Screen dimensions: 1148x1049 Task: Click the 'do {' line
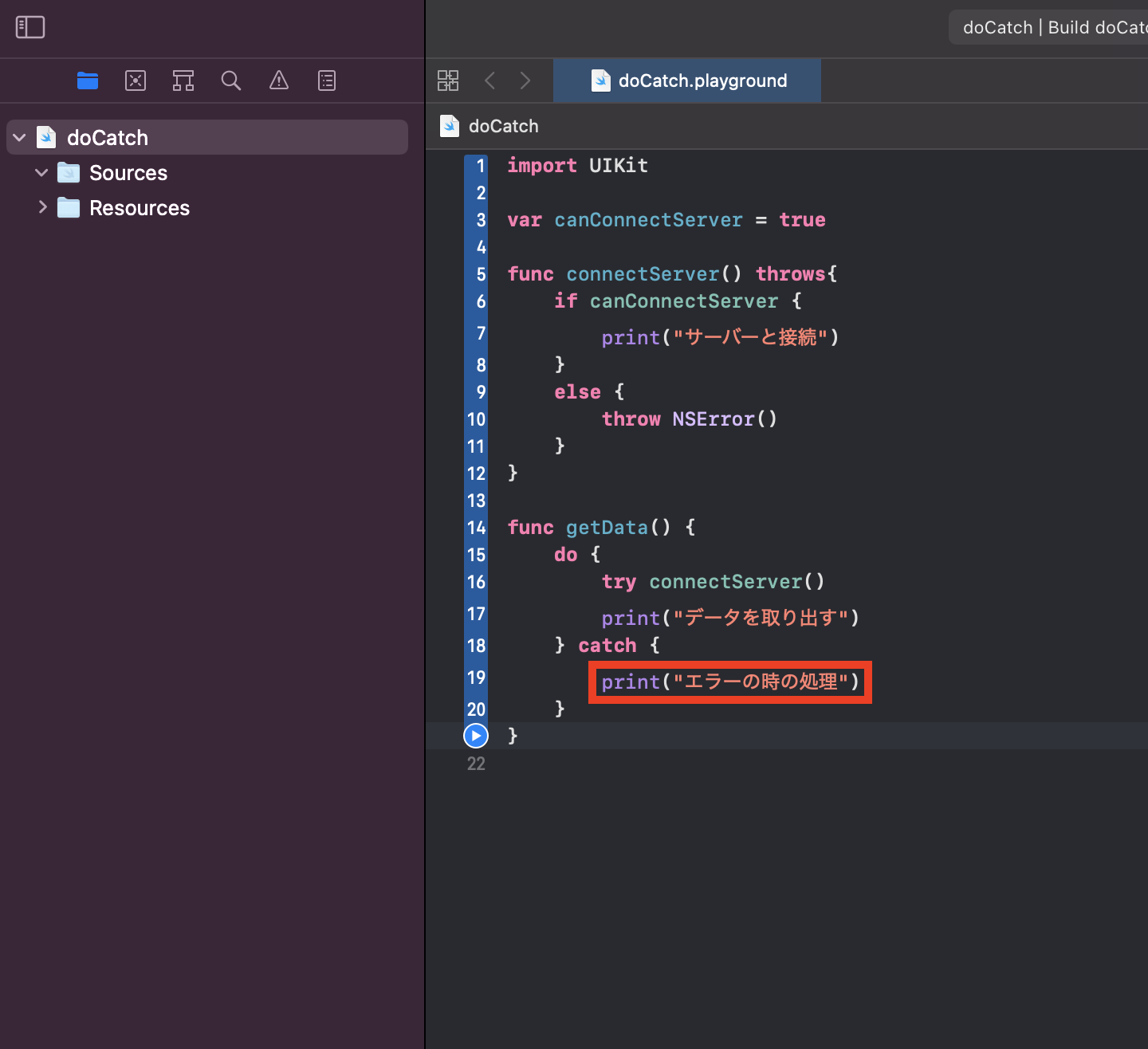point(577,555)
